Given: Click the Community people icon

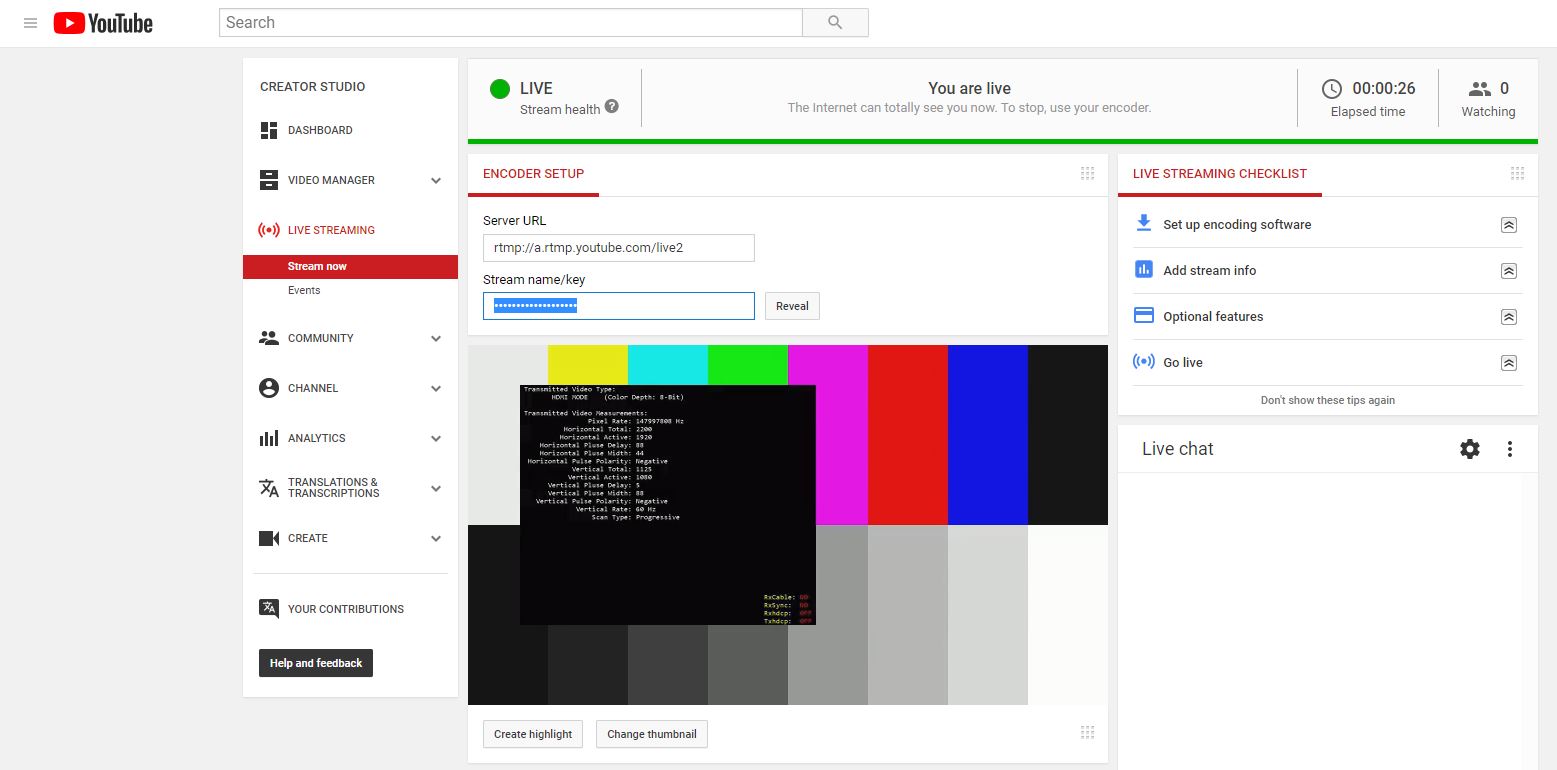Looking at the screenshot, I should 268,338.
